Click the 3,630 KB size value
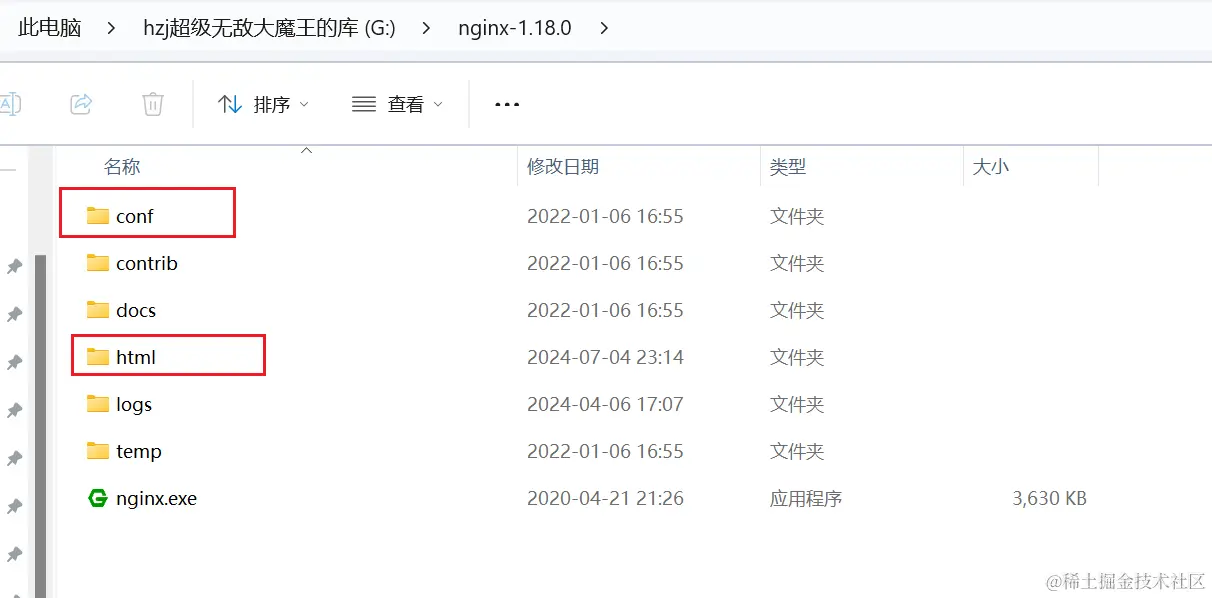Image resolution: width=1212 pixels, height=598 pixels. click(x=1049, y=498)
